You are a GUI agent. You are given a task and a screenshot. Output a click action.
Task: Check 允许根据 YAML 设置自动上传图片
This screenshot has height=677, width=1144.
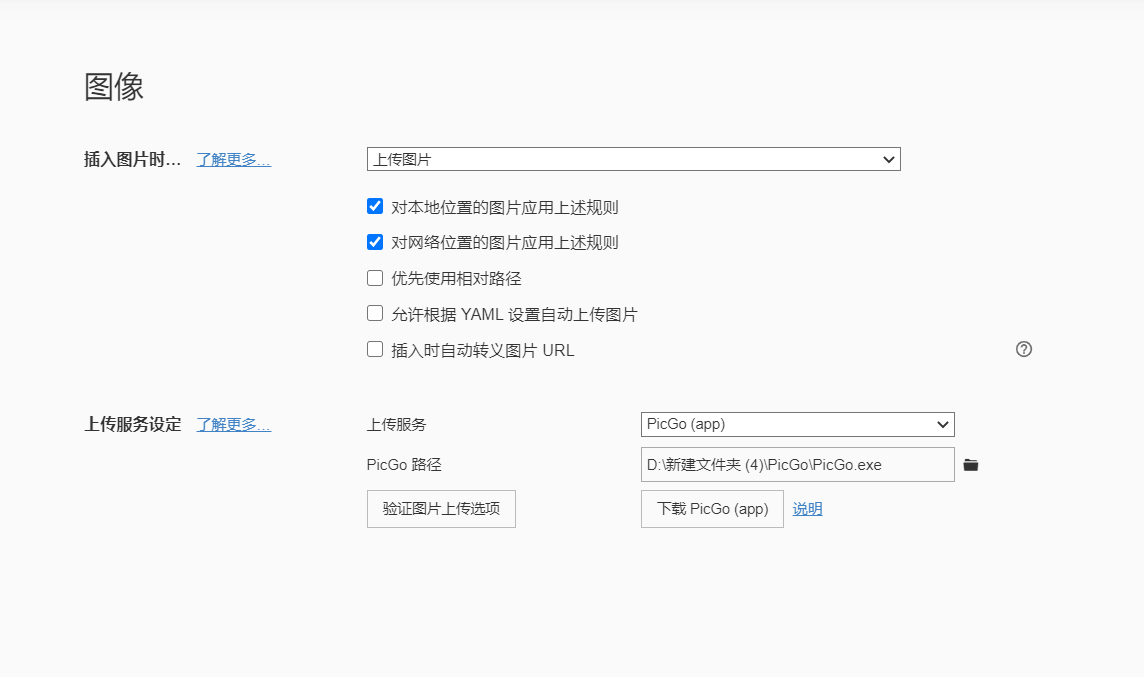[374, 313]
